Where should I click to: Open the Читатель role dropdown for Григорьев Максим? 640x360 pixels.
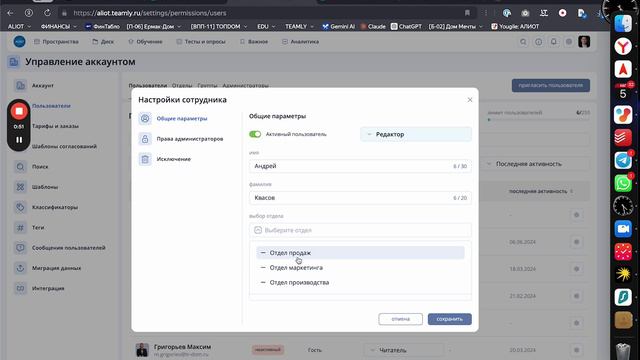[x=404, y=350]
